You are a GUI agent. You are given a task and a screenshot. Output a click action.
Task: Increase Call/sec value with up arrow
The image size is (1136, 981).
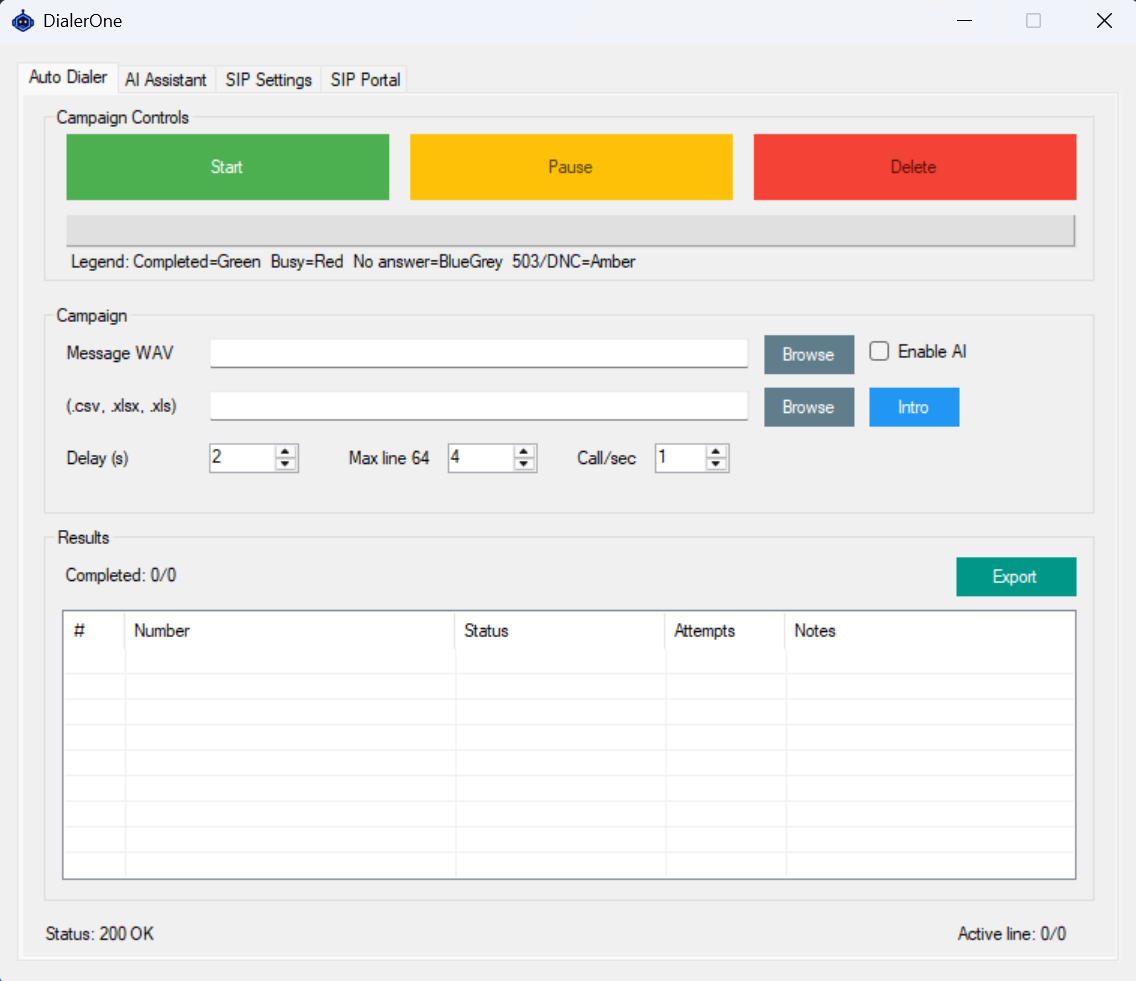point(716,452)
